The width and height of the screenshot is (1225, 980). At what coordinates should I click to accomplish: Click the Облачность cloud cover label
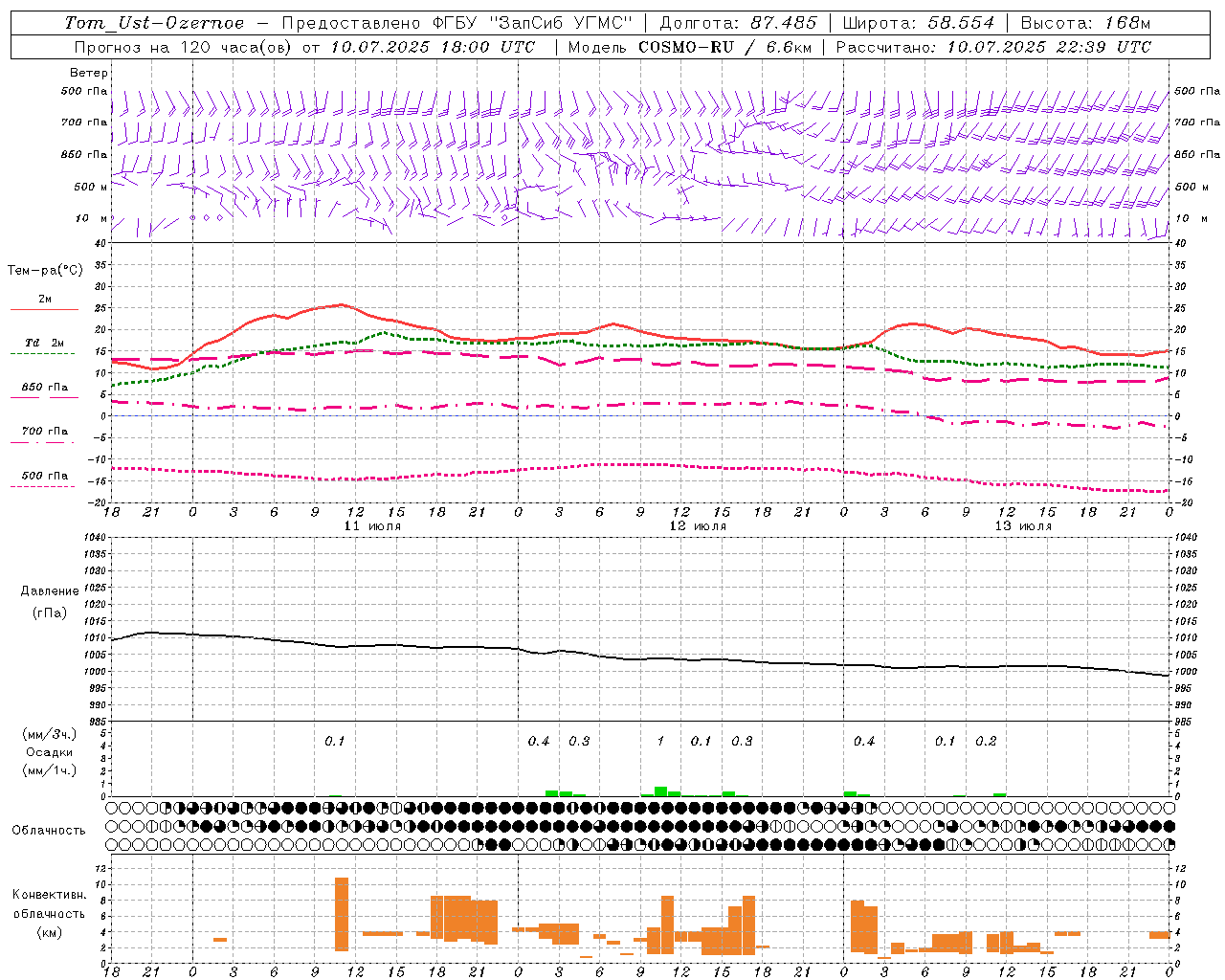point(48,830)
